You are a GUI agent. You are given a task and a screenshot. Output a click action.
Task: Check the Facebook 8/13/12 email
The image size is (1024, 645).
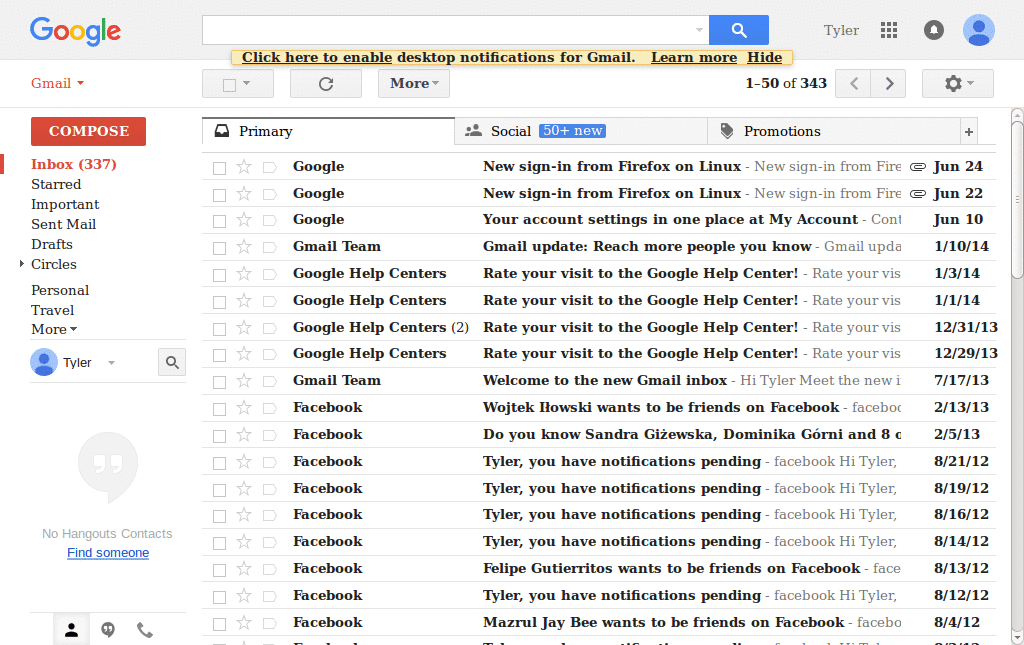click(x=219, y=569)
